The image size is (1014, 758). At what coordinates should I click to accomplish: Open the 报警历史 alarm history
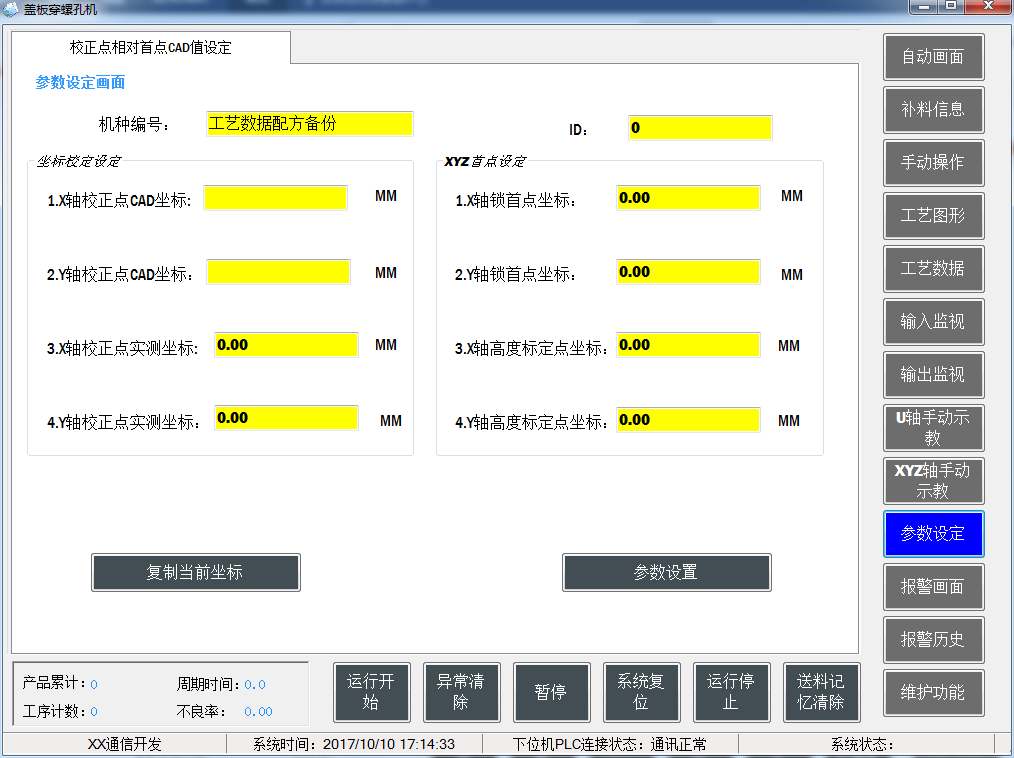click(933, 640)
